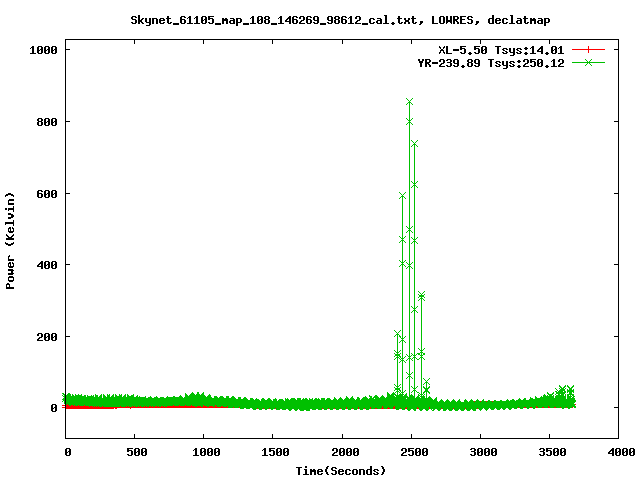This screenshot has height=480, width=640.
Task: Click the 1500 tick label on x-axis
Action: click(x=273, y=453)
